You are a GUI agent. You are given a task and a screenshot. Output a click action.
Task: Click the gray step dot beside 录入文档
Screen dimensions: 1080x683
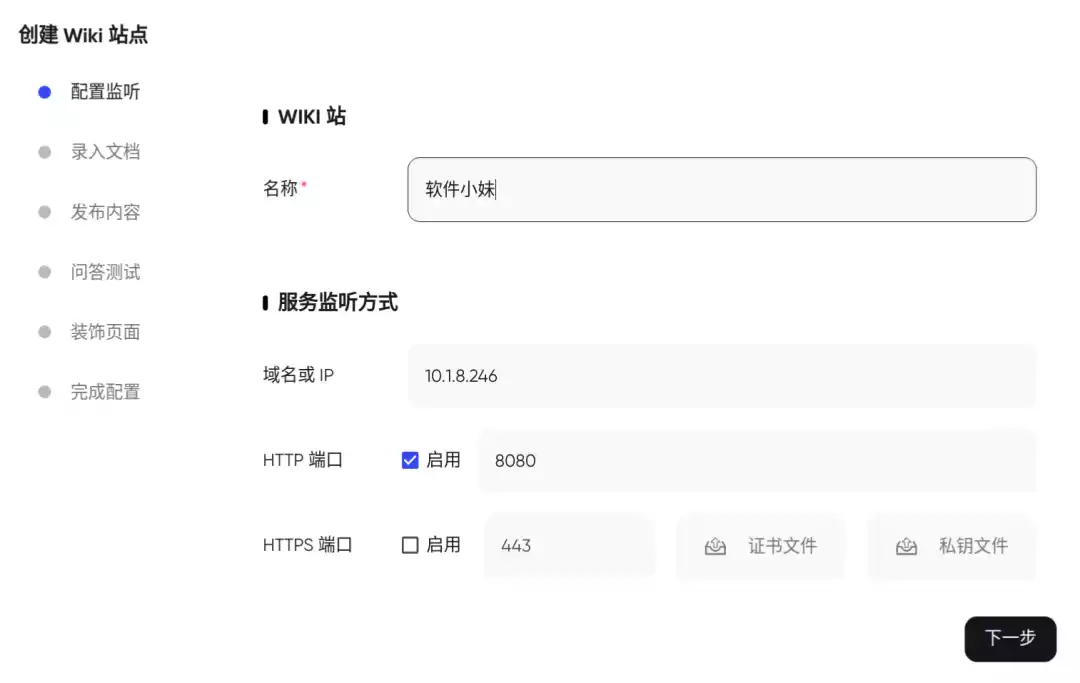[x=44, y=151]
